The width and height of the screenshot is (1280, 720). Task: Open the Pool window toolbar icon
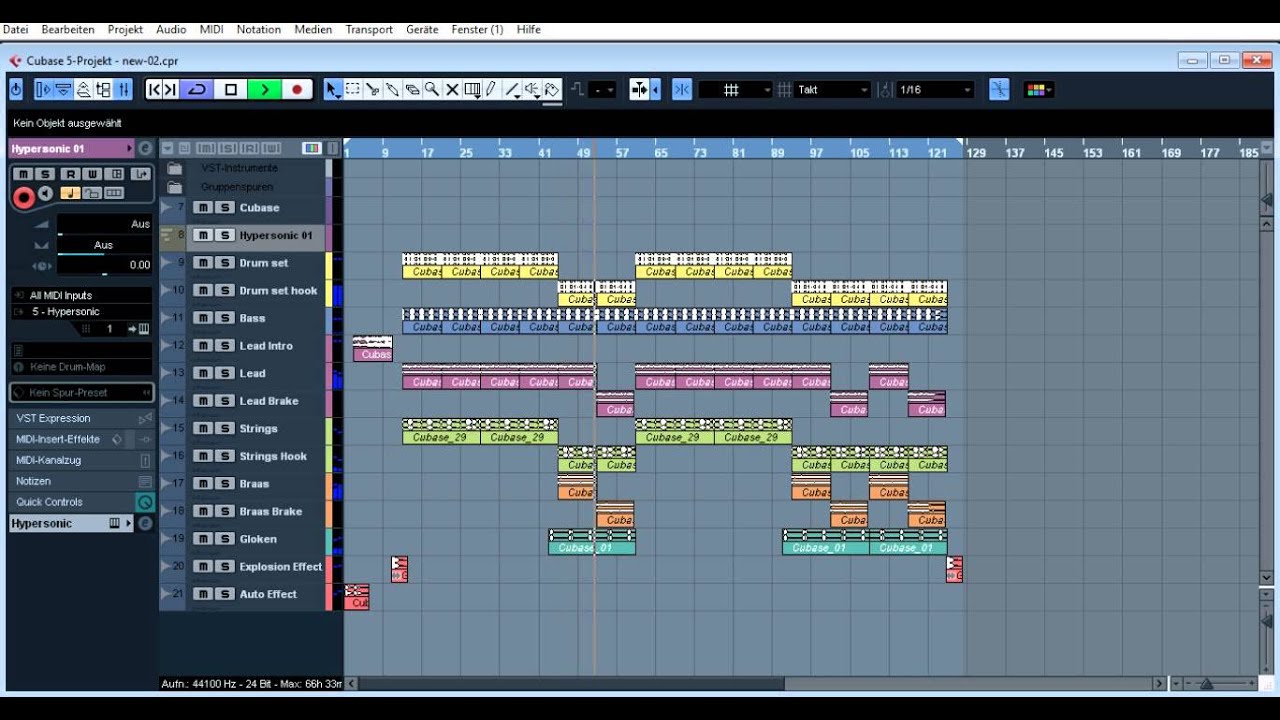coord(104,90)
